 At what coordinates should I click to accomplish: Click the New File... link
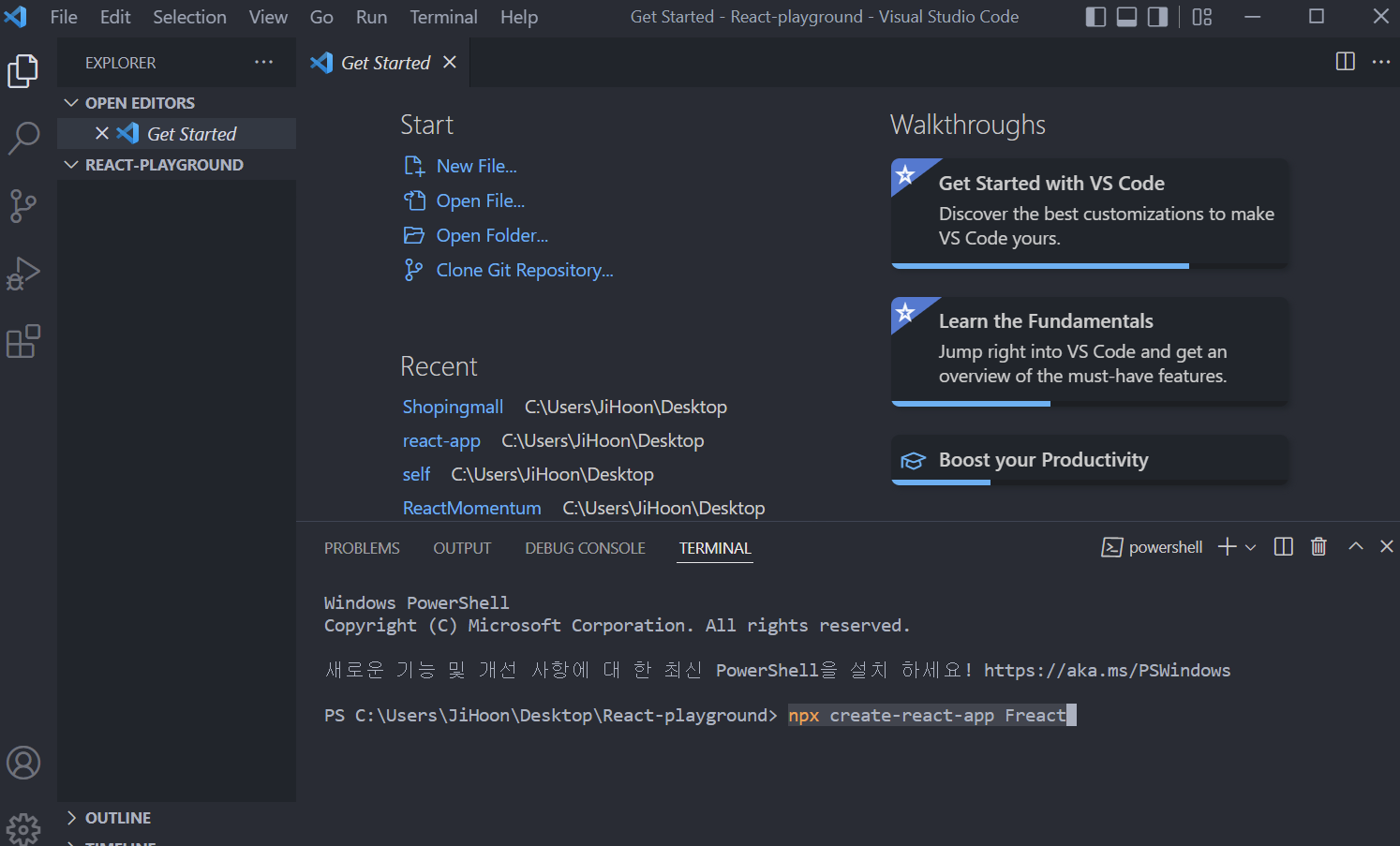pyautogui.click(x=477, y=166)
